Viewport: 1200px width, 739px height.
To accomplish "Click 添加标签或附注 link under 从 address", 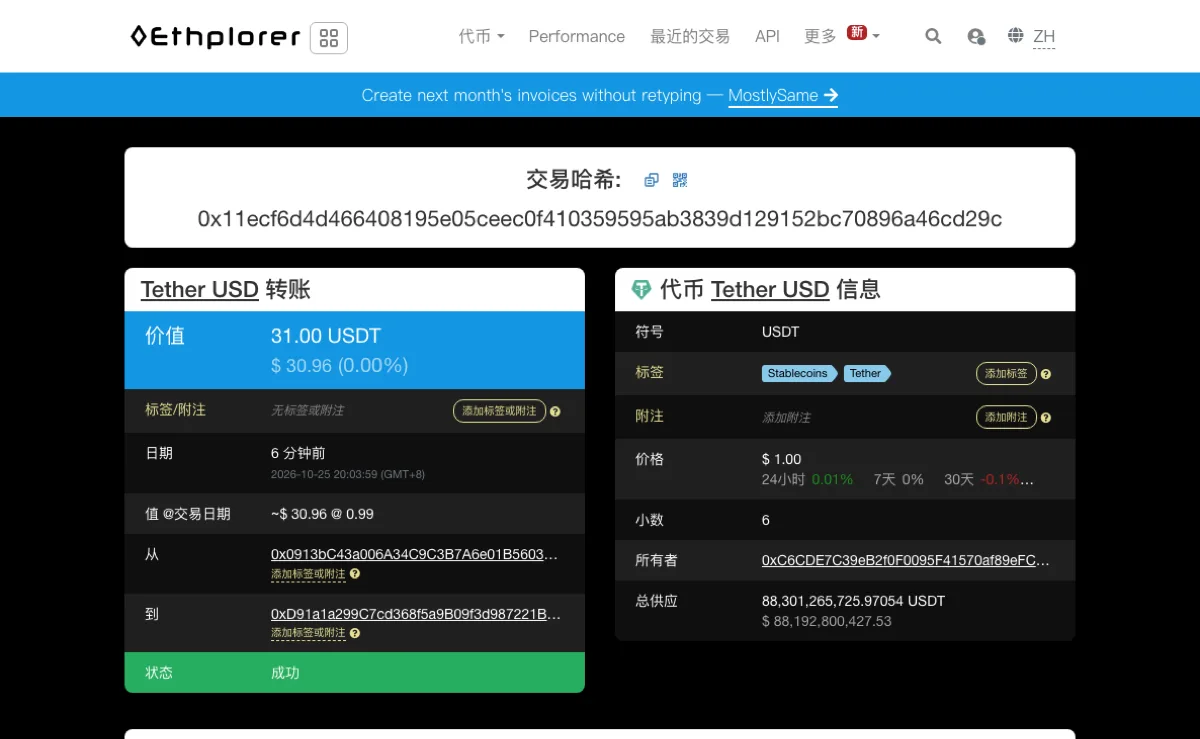I will pos(308,574).
